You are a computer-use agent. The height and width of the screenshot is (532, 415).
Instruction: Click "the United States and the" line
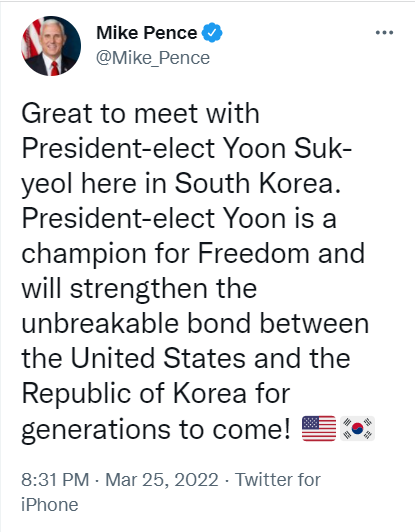tap(186, 358)
